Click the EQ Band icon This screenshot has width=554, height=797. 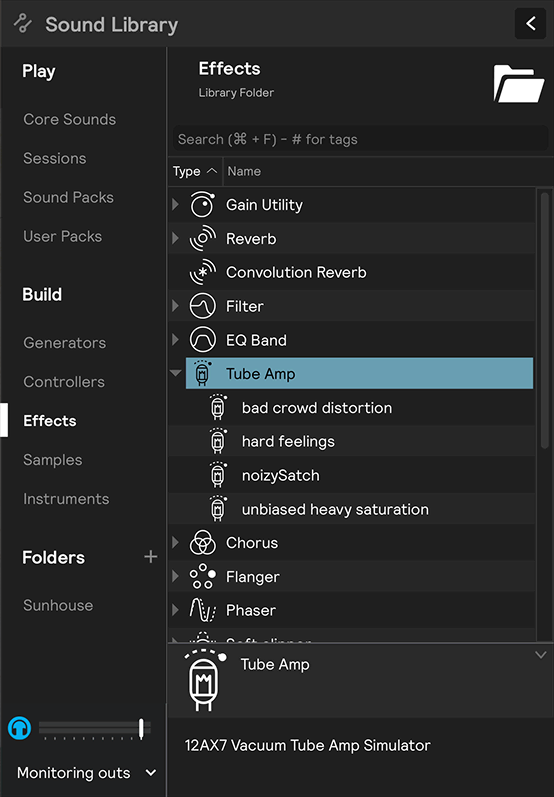pos(202,340)
